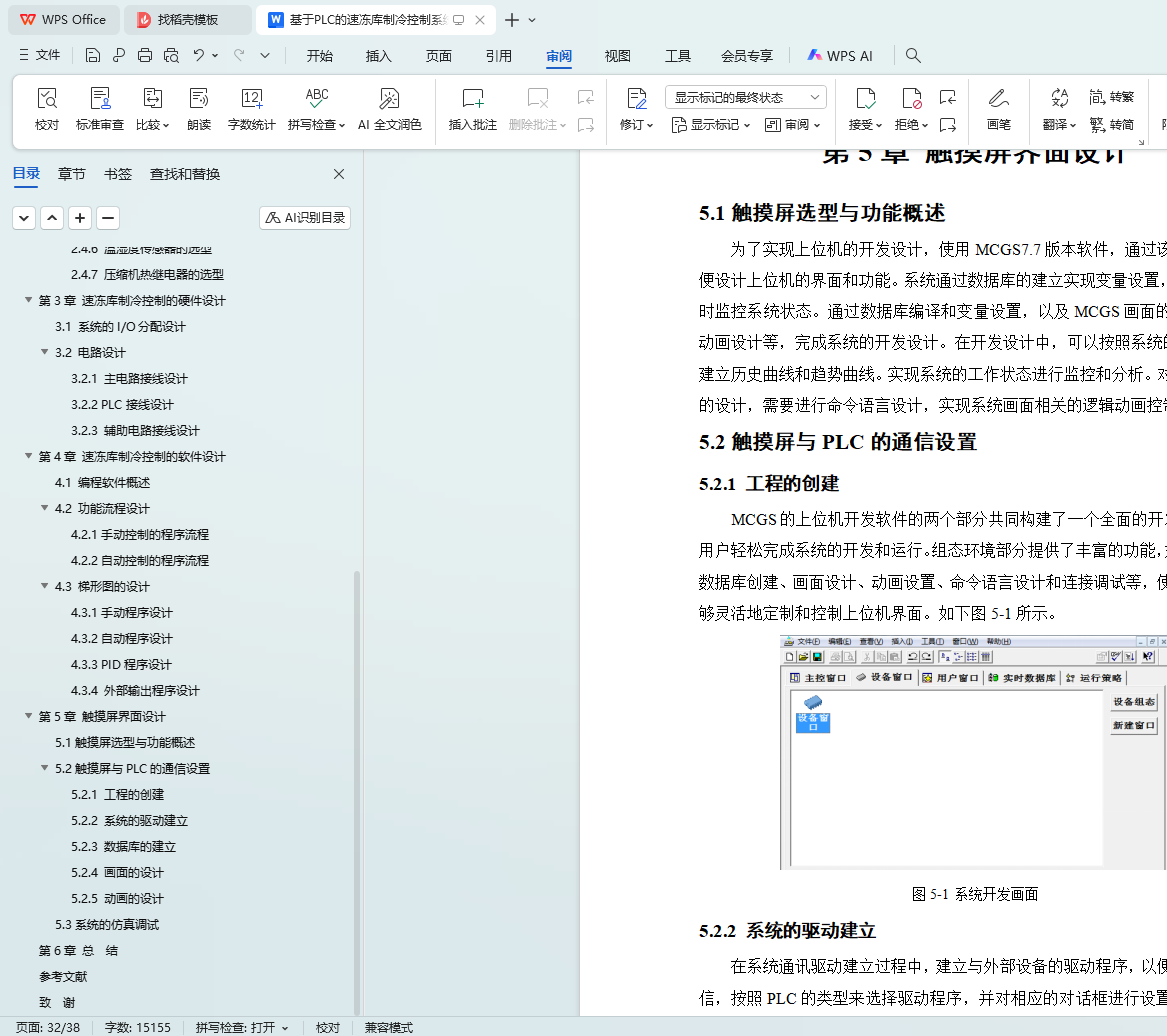Open the search magnifier icon

pos(913,55)
